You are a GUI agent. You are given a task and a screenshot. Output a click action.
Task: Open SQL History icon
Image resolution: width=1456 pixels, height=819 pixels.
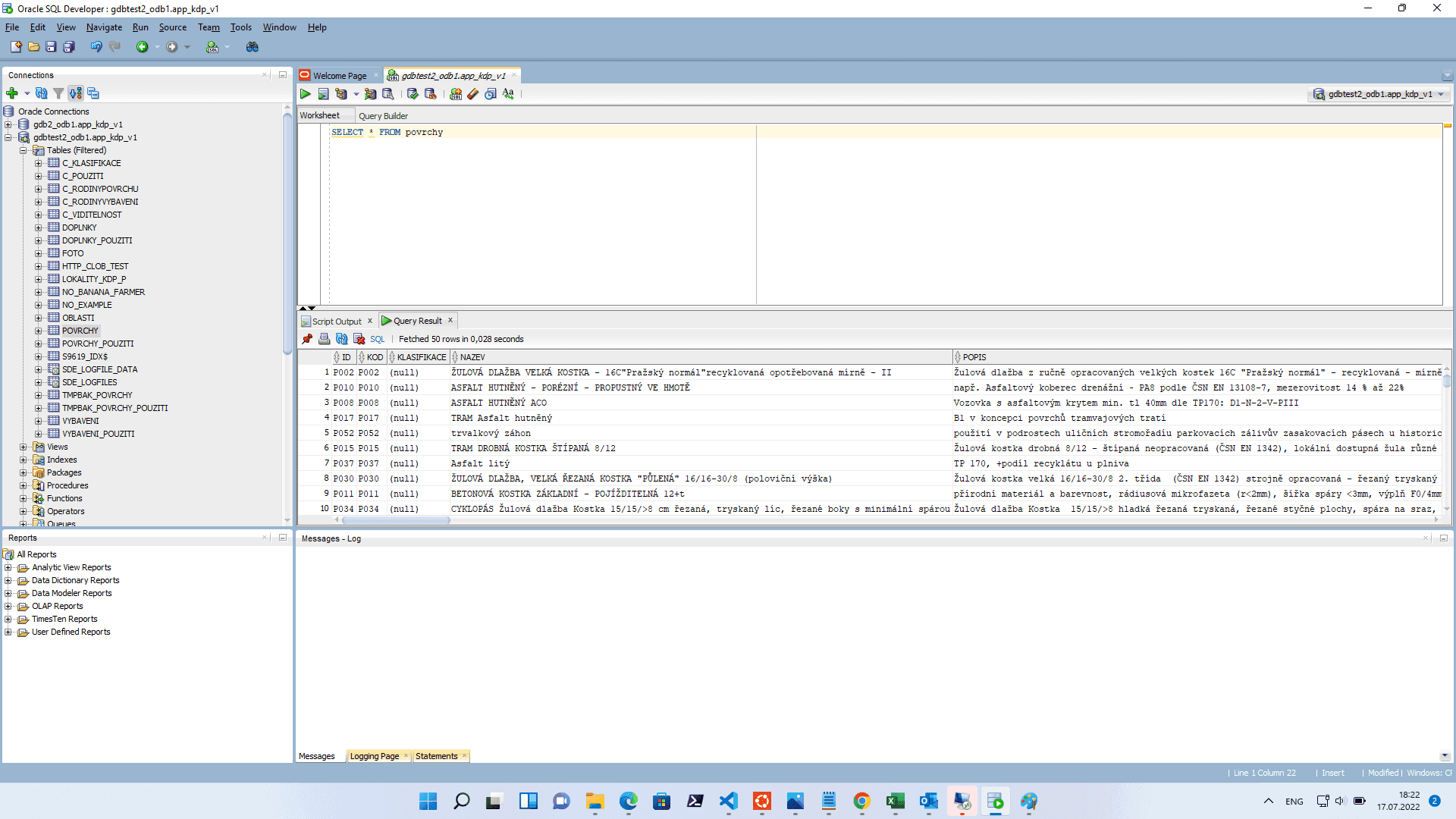491,94
